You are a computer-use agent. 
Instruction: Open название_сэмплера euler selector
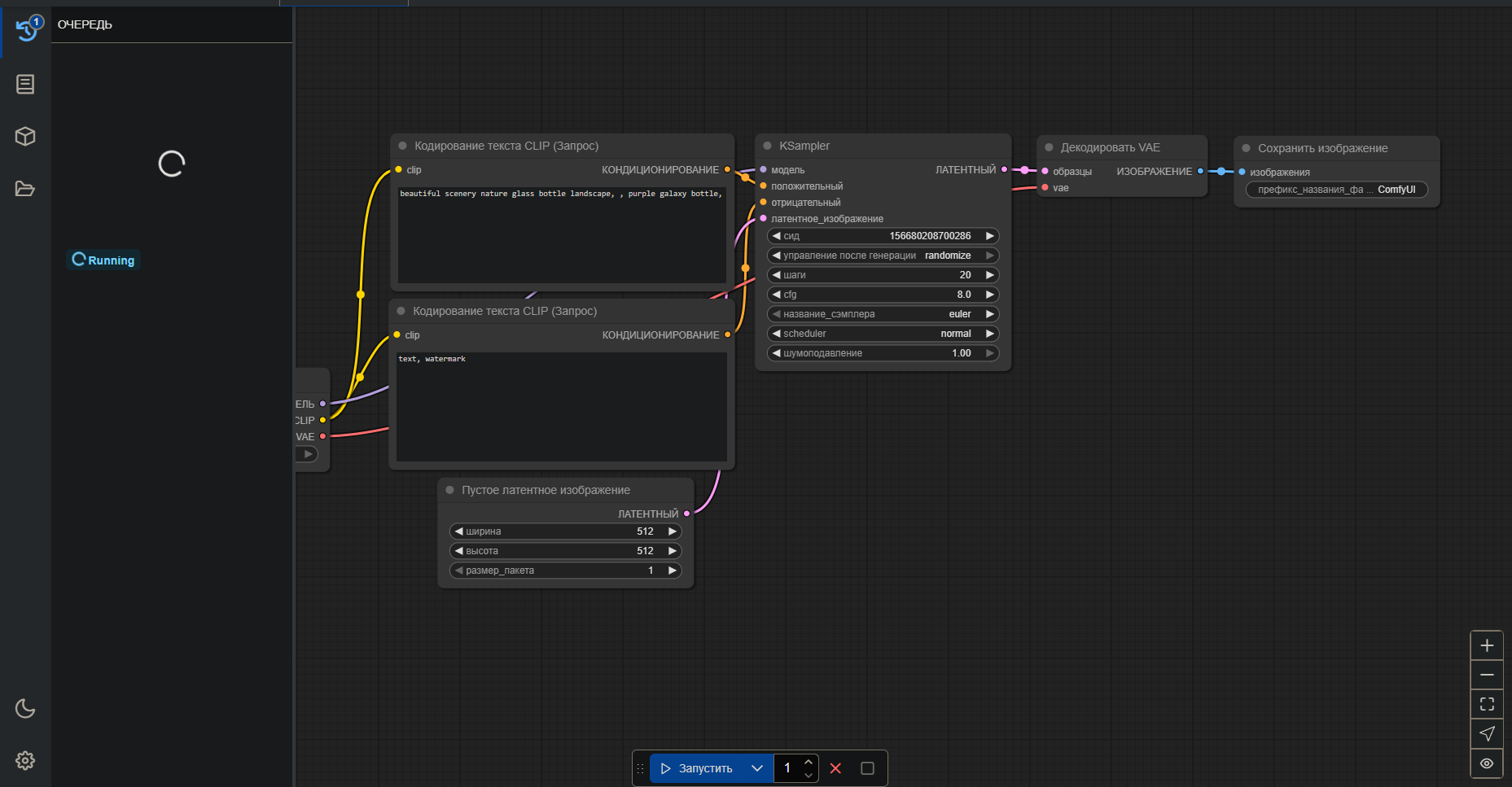click(883, 314)
